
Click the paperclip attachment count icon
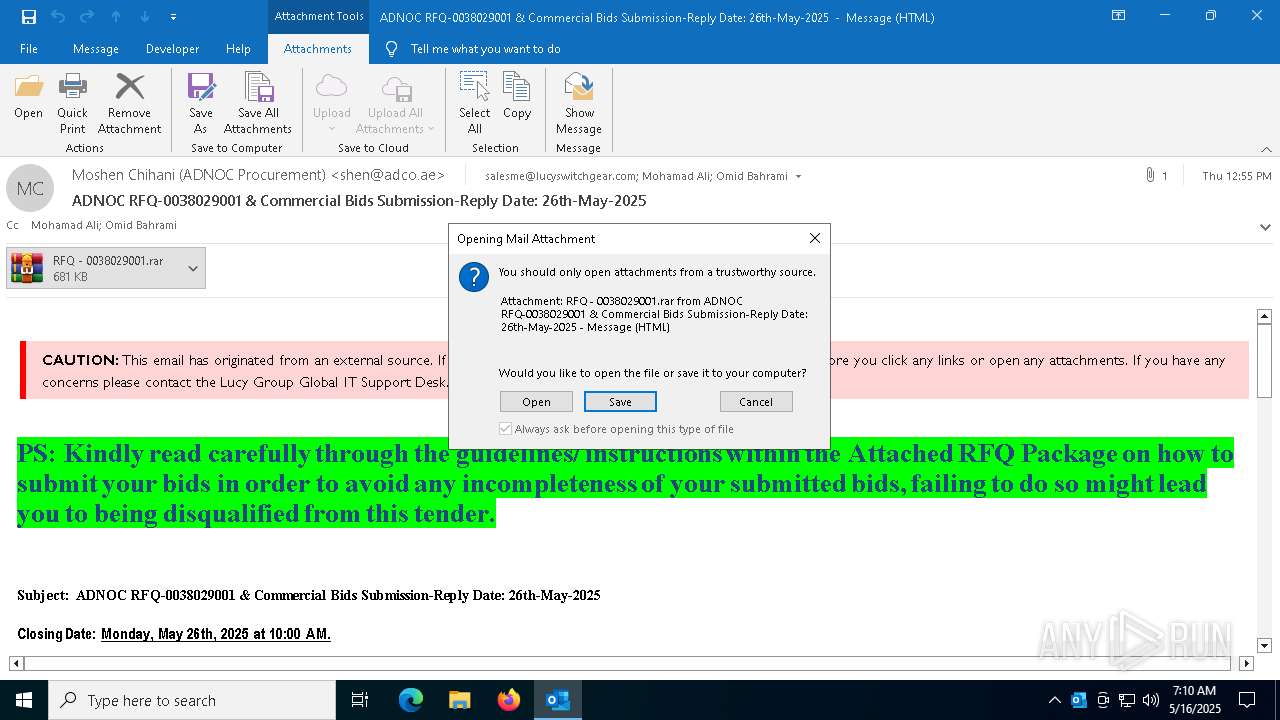coord(1151,175)
